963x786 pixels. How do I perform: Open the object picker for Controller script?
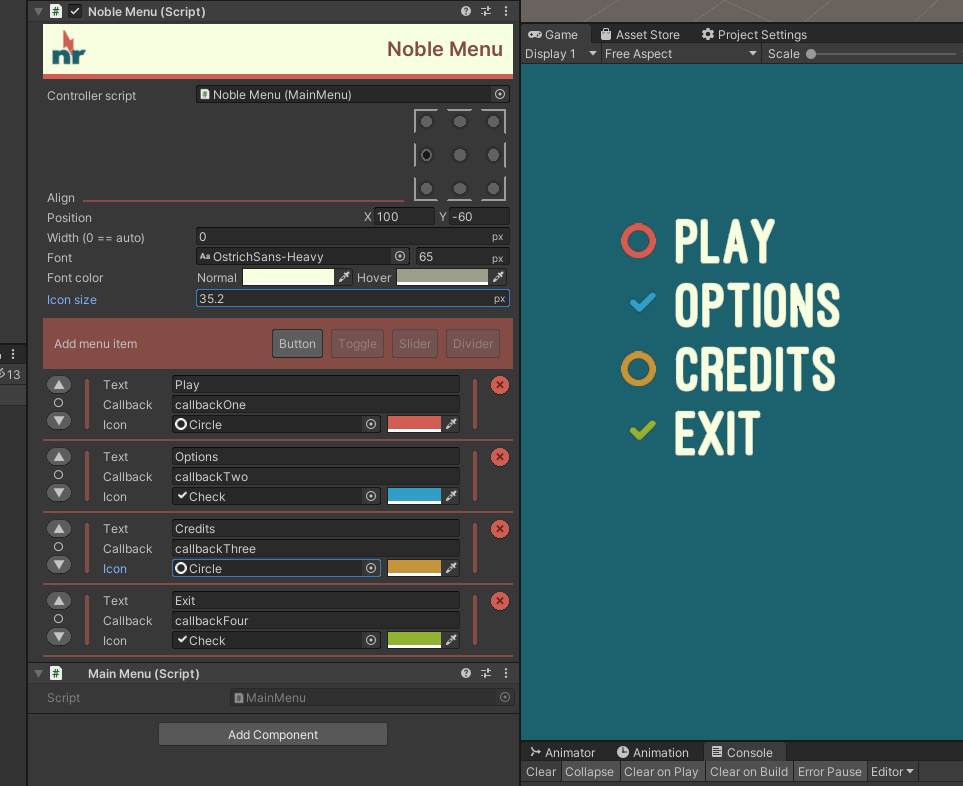[500, 94]
